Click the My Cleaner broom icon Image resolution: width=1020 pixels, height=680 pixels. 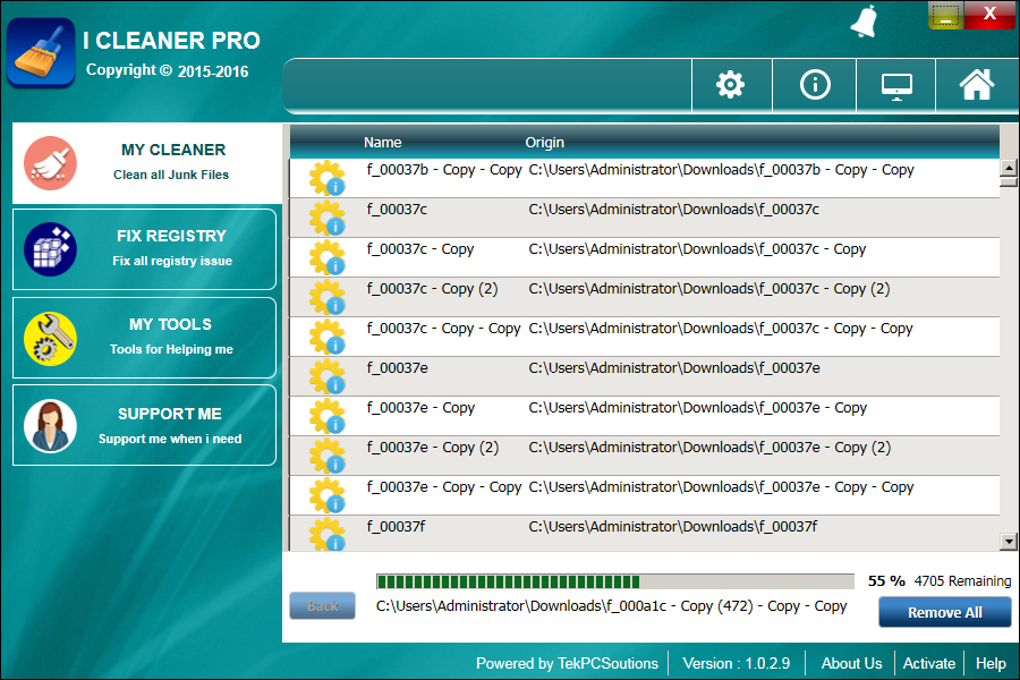coord(50,163)
